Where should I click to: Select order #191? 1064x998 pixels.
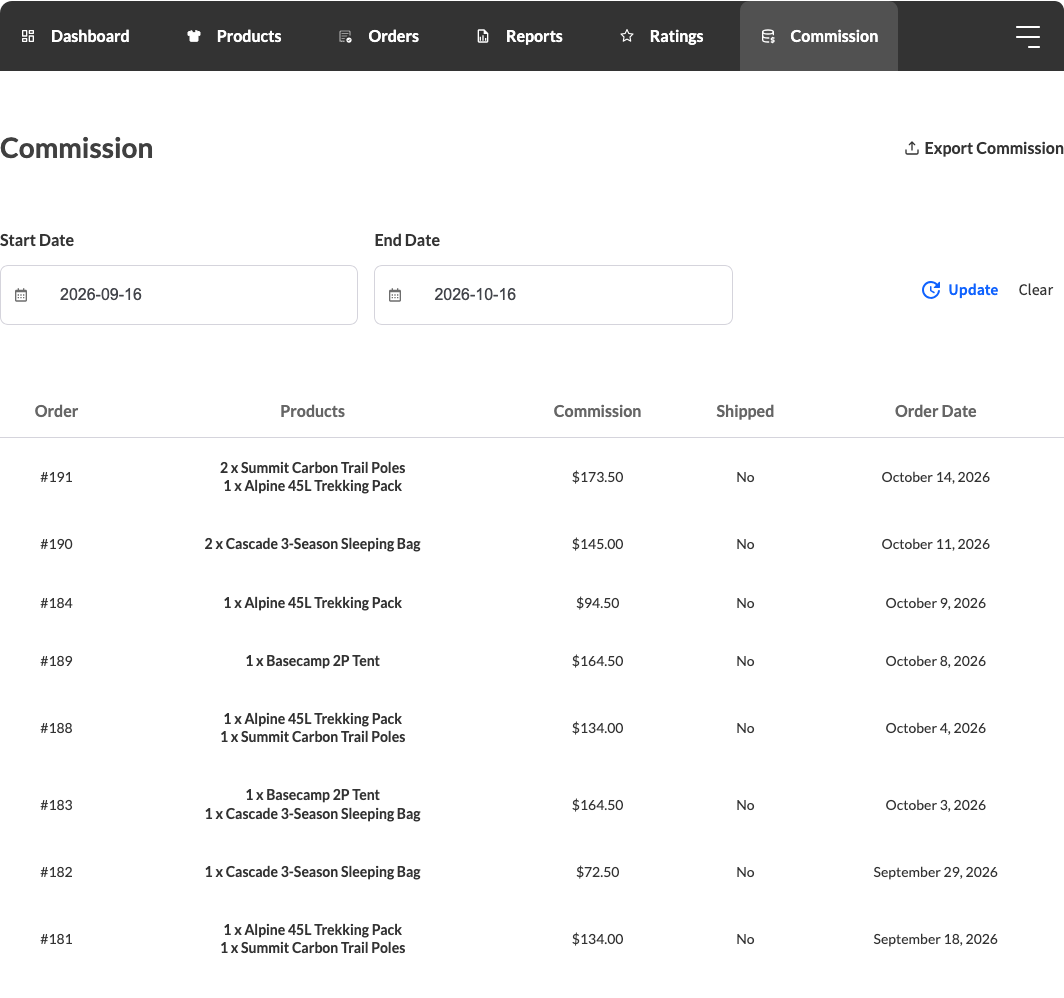point(56,477)
